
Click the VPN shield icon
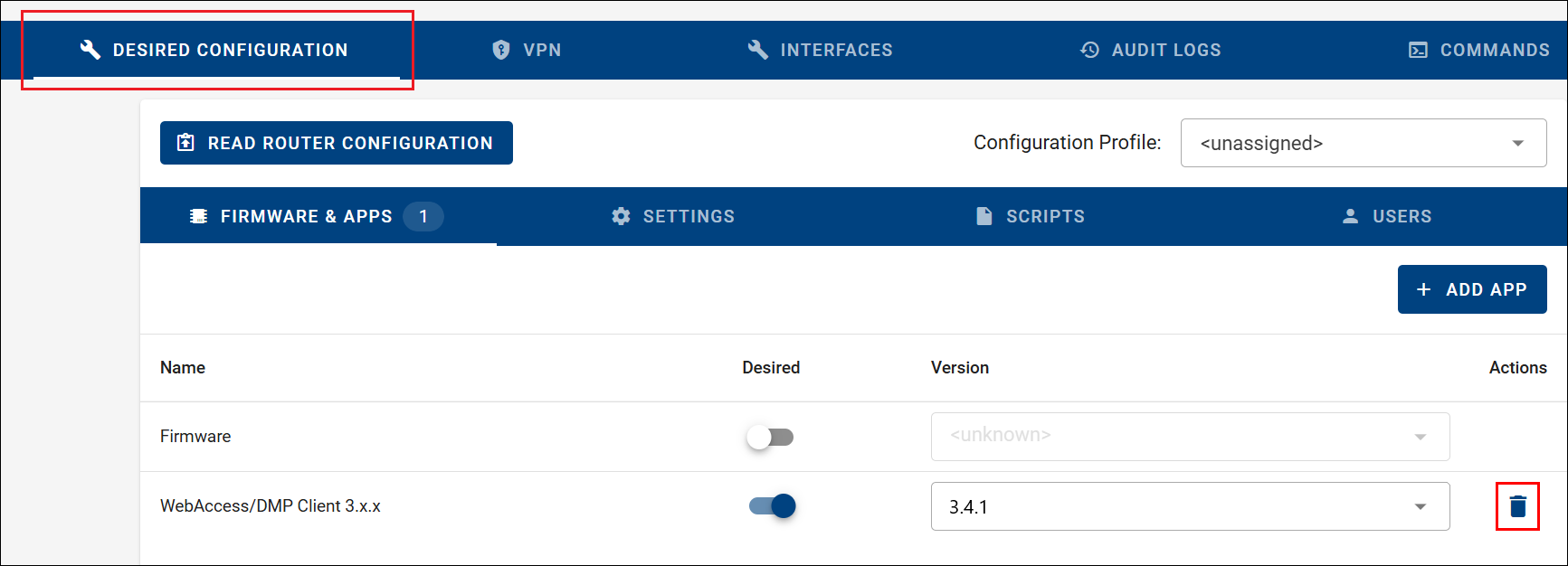501,50
